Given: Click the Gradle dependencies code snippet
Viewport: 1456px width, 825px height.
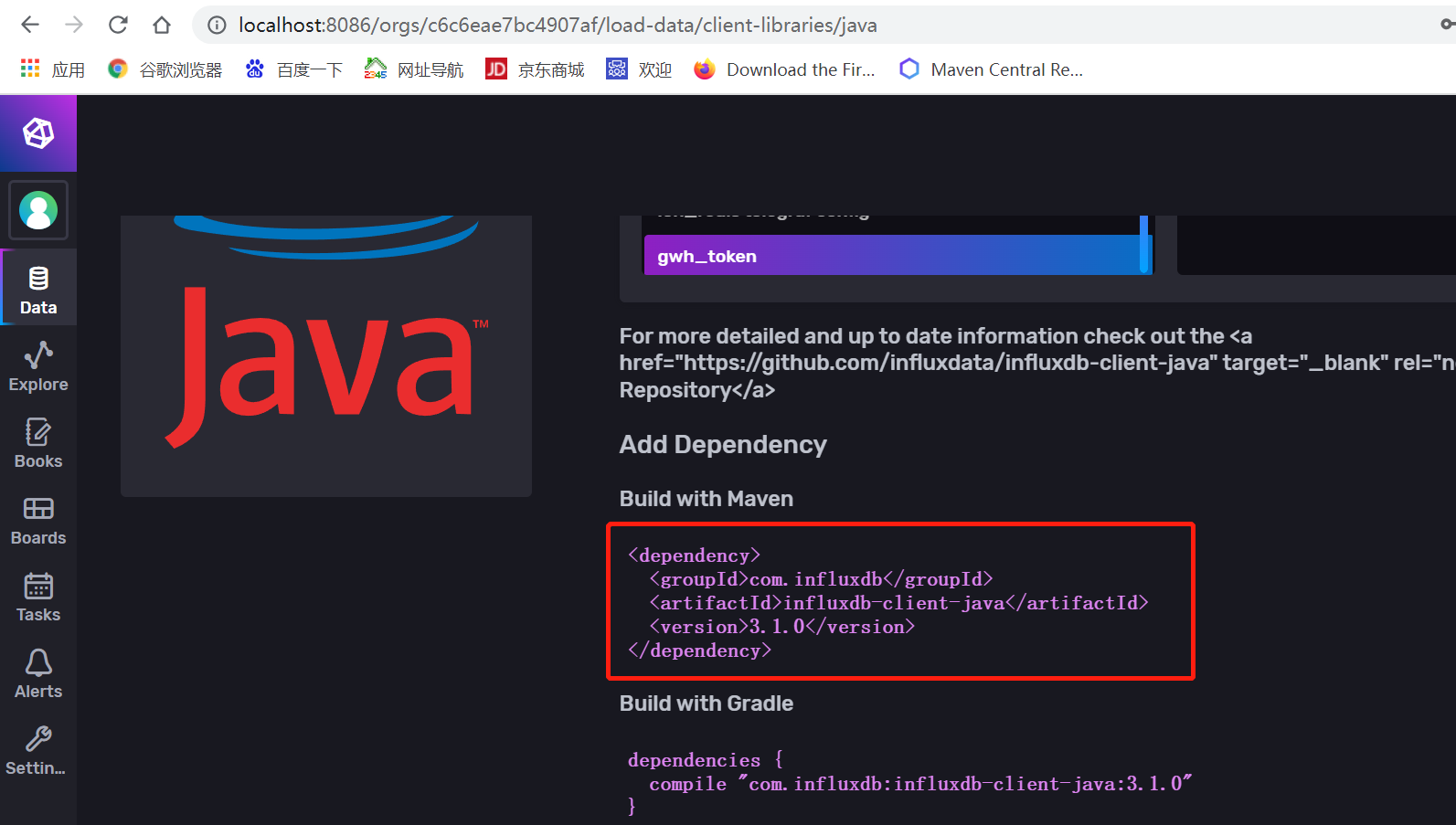Looking at the screenshot, I should point(909,783).
